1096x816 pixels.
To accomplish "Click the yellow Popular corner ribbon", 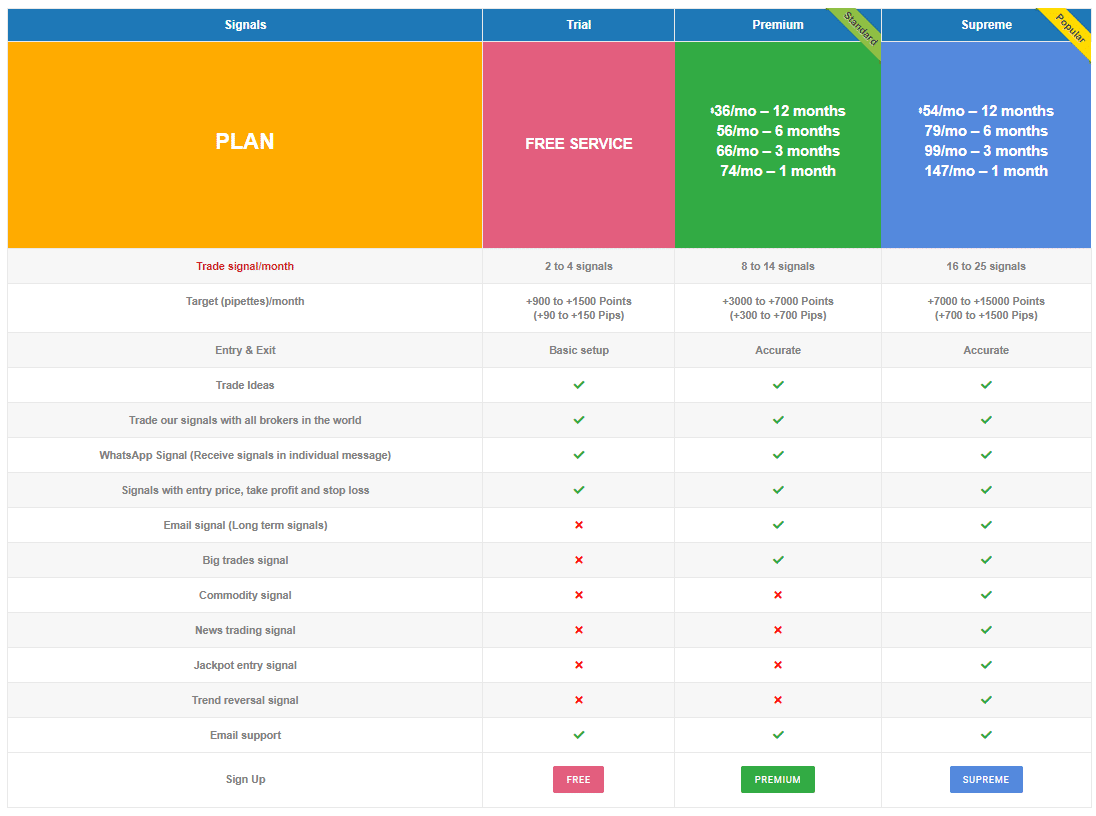I will click(1070, 28).
